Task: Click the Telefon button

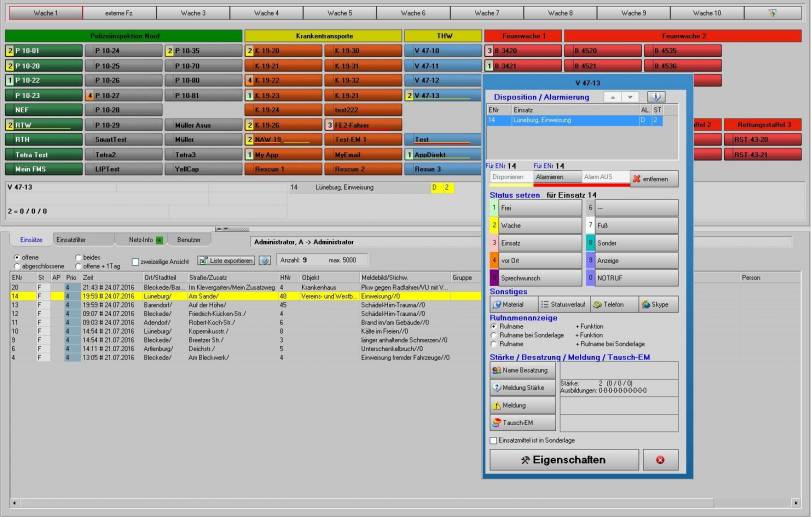Action: coord(611,304)
